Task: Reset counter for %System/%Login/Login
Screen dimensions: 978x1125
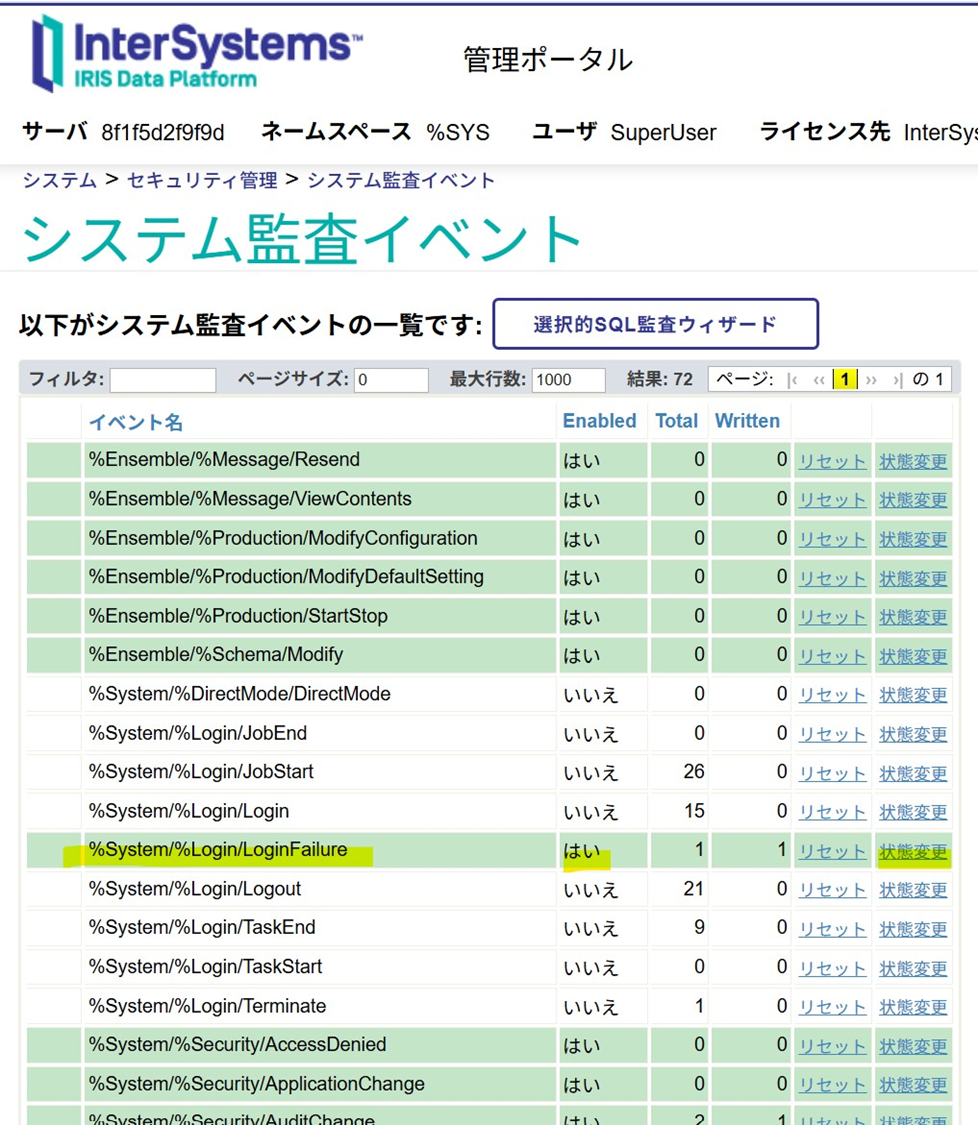Action: pyautogui.click(x=831, y=813)
